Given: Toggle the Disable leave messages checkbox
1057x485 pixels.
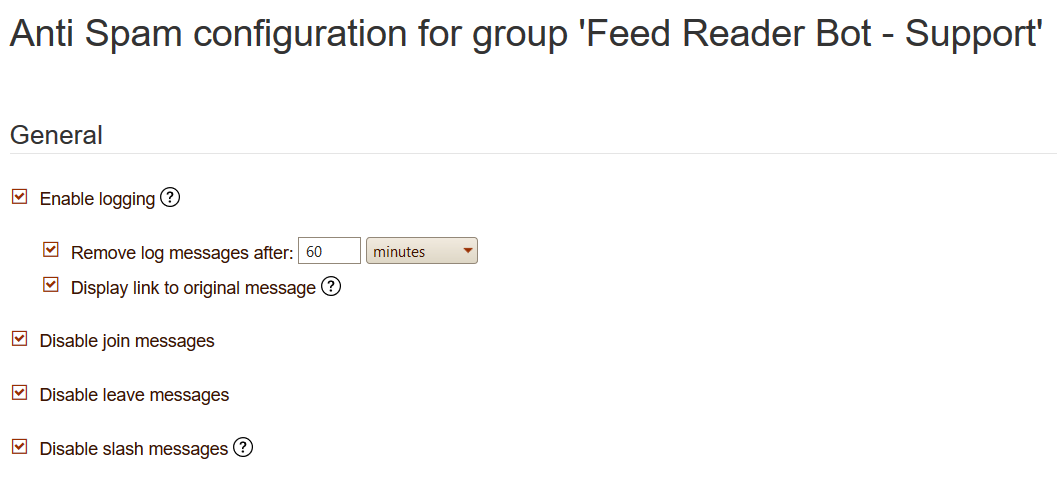Looking at the screenshot, I should 19,393.
